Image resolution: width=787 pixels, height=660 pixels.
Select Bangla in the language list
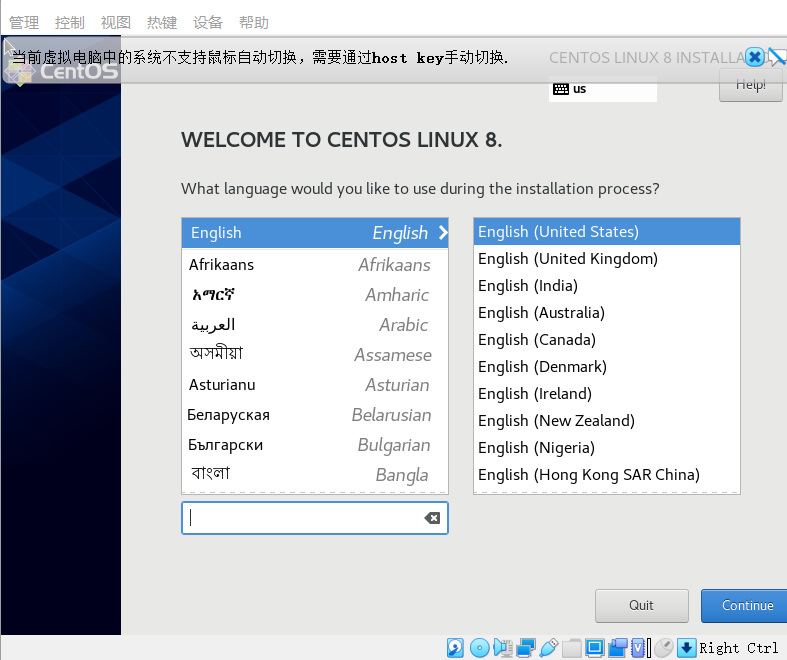pos(315,475)
